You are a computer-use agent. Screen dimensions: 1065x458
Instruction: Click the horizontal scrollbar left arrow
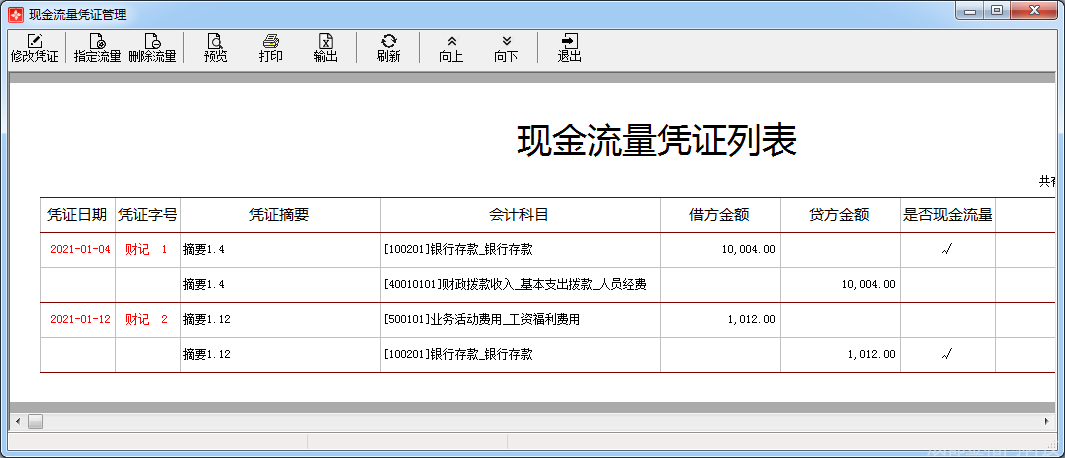(x=17, y=421)
